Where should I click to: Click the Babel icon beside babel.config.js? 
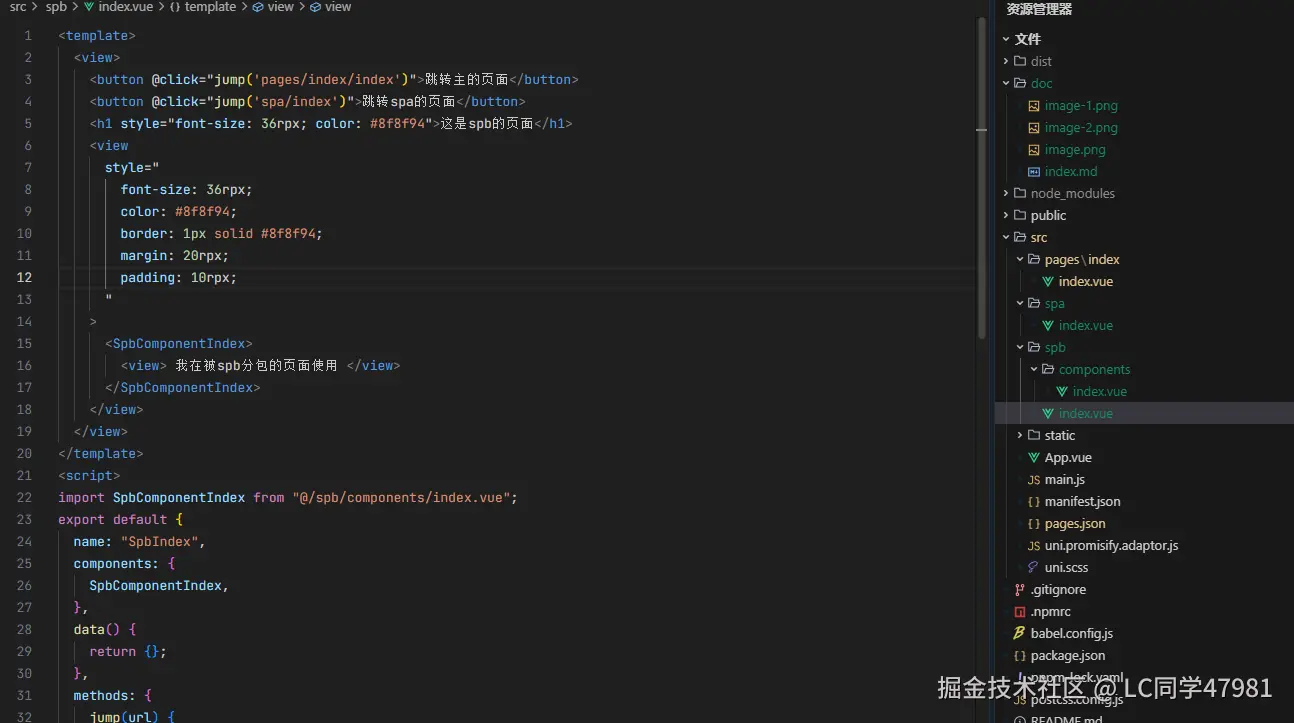click(x=1020, y=633)
